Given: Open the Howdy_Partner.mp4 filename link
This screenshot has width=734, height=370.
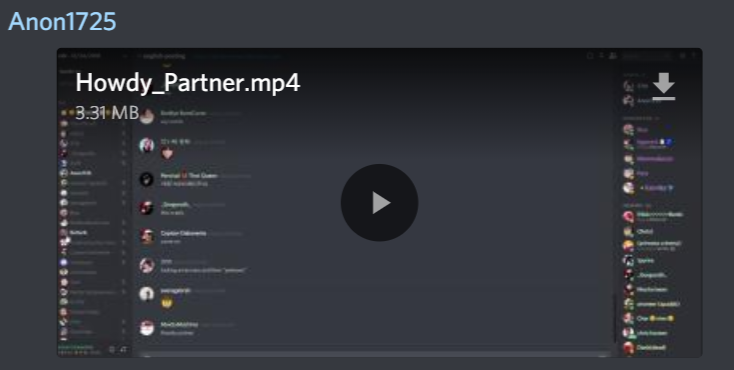Looking at the screenshot, I should click(x=188, y=83).
